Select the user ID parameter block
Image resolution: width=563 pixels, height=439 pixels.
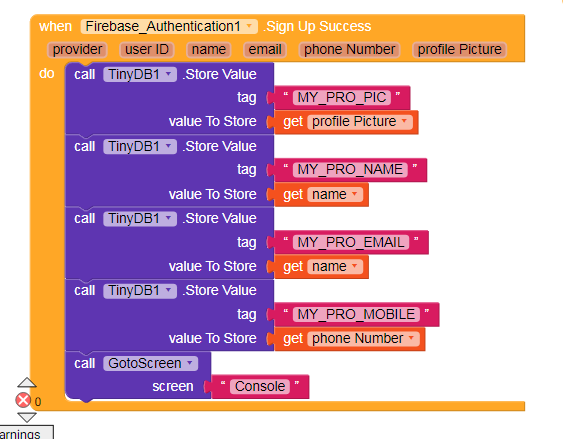coord(147,50)
